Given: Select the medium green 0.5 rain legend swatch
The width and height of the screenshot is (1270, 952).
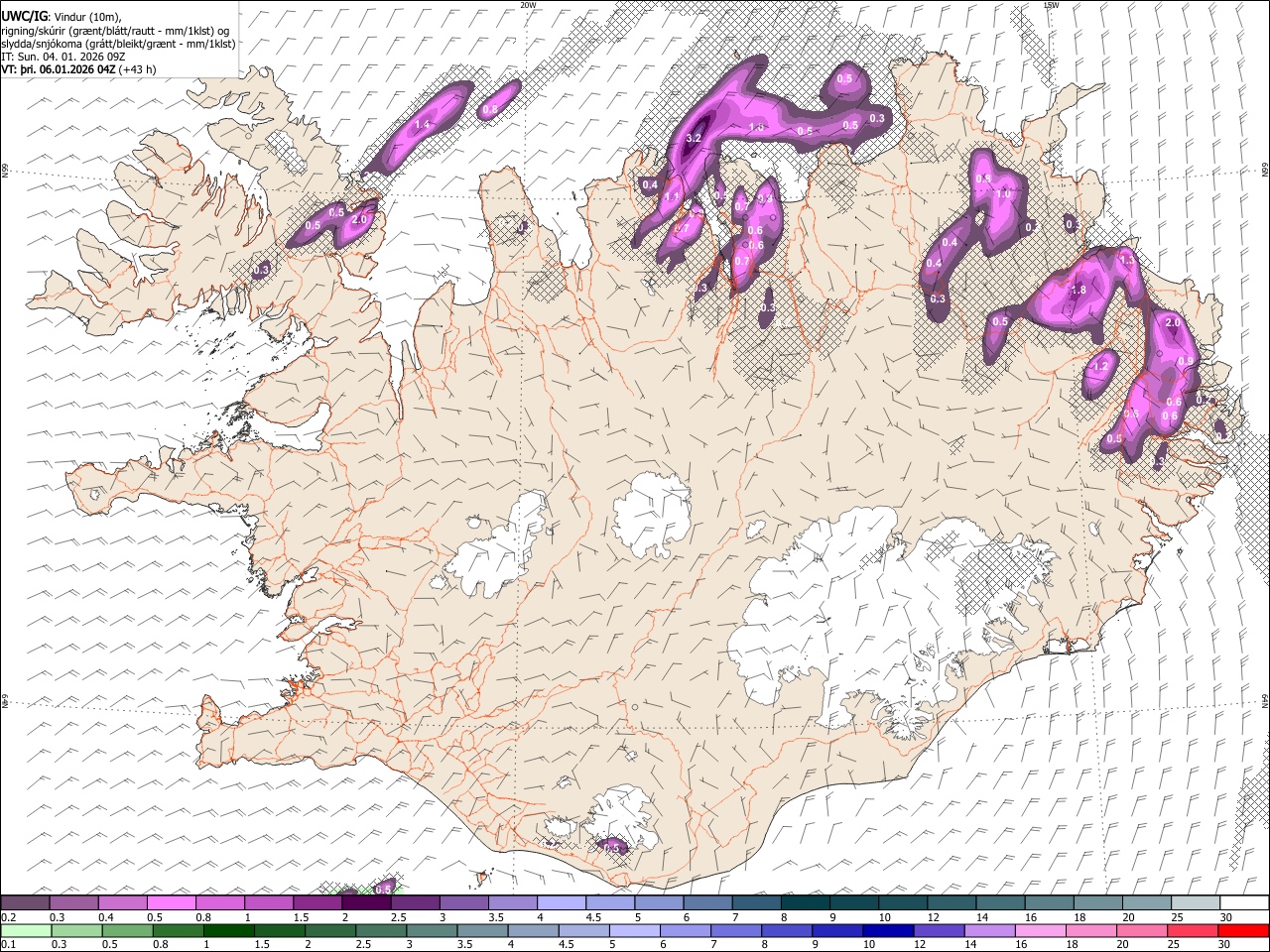Looking at the screenshot, I should [x=127, y=930].
